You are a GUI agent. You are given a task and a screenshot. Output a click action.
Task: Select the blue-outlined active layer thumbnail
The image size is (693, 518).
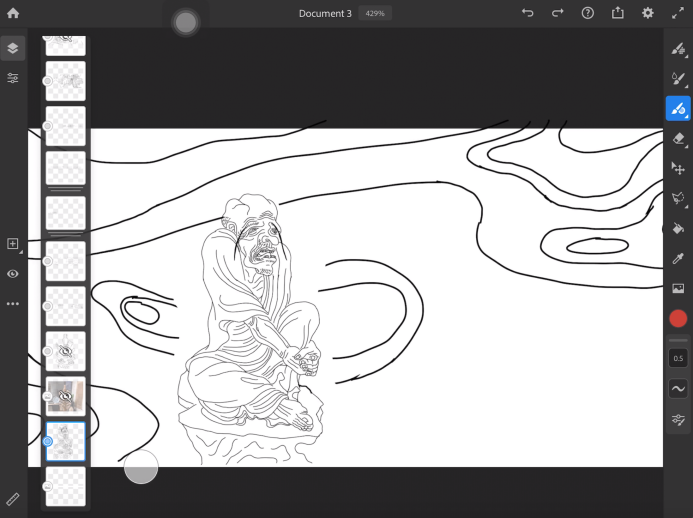point(65,442)
